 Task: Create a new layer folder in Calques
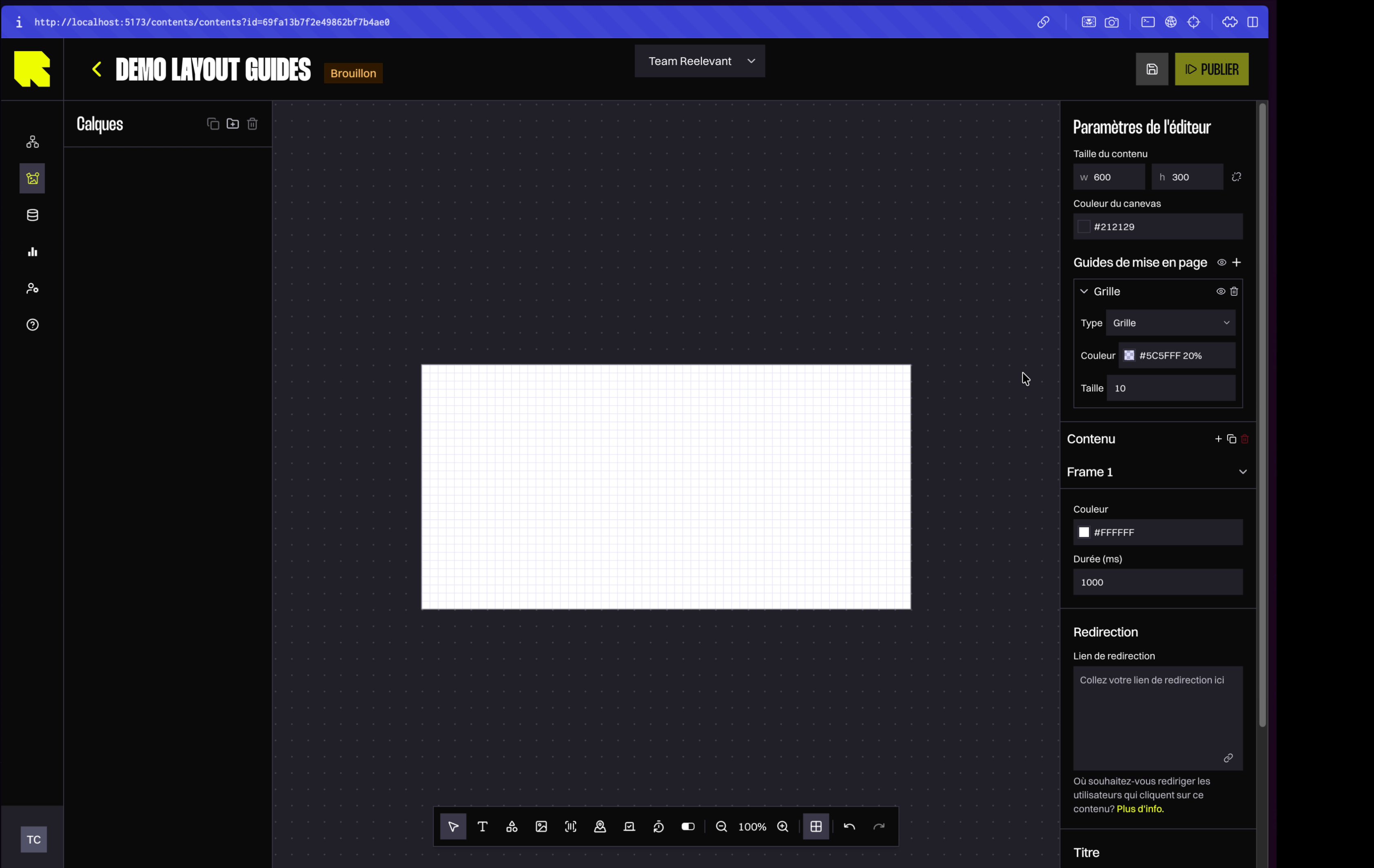point(233,124)
